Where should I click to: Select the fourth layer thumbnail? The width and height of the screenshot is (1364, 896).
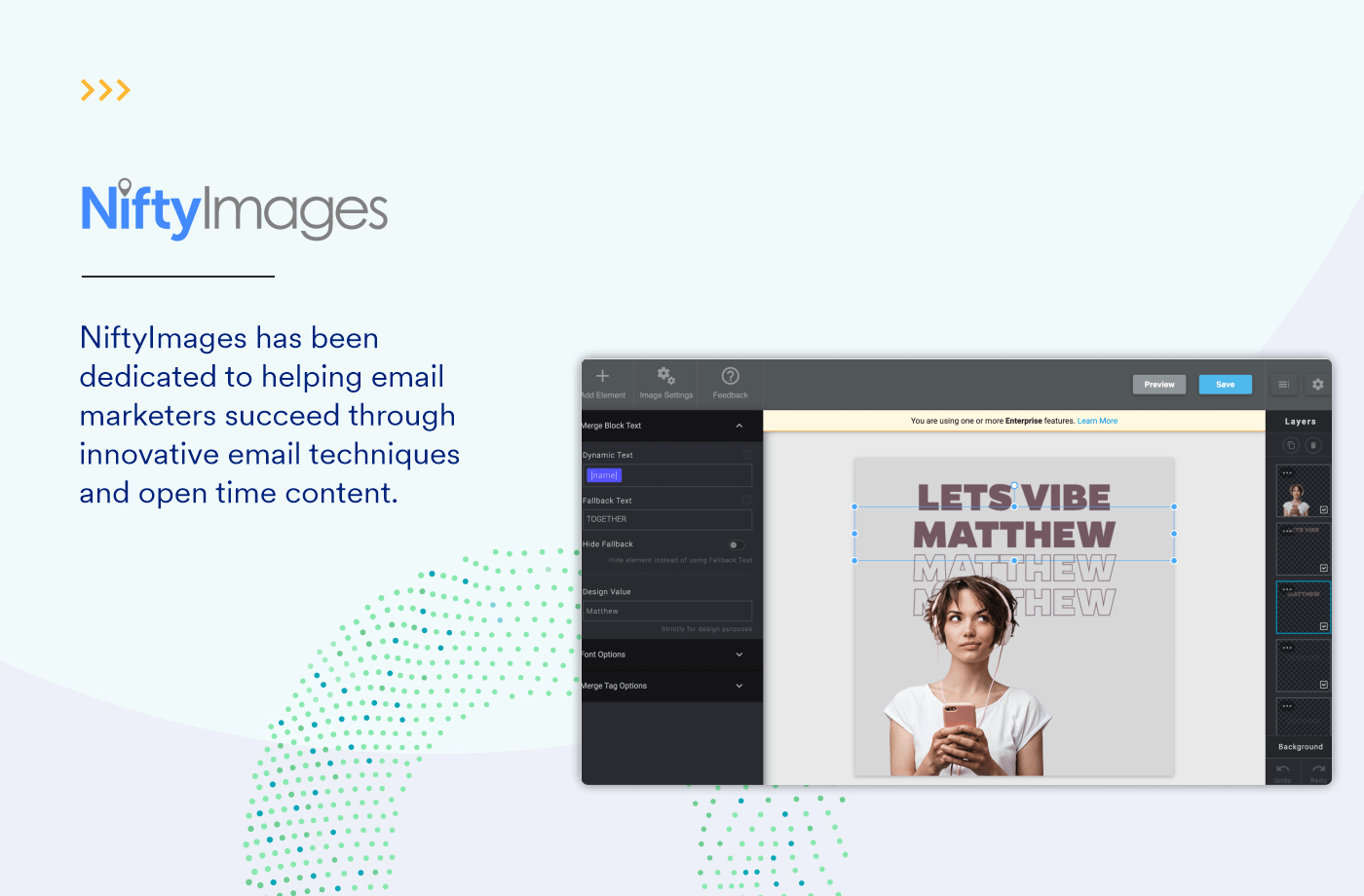(1303, 665)
